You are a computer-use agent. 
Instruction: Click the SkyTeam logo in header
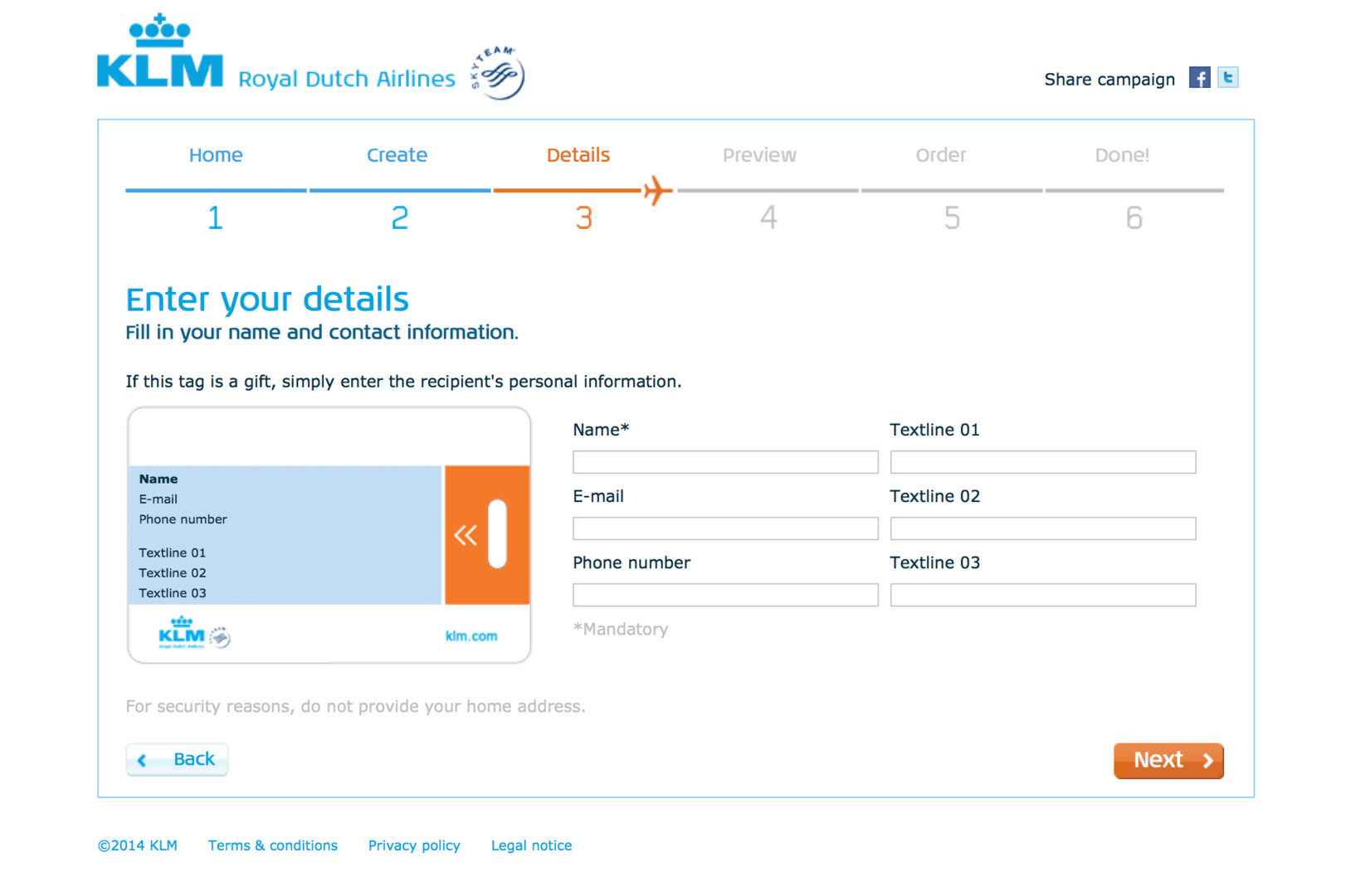tap(498, 73)
